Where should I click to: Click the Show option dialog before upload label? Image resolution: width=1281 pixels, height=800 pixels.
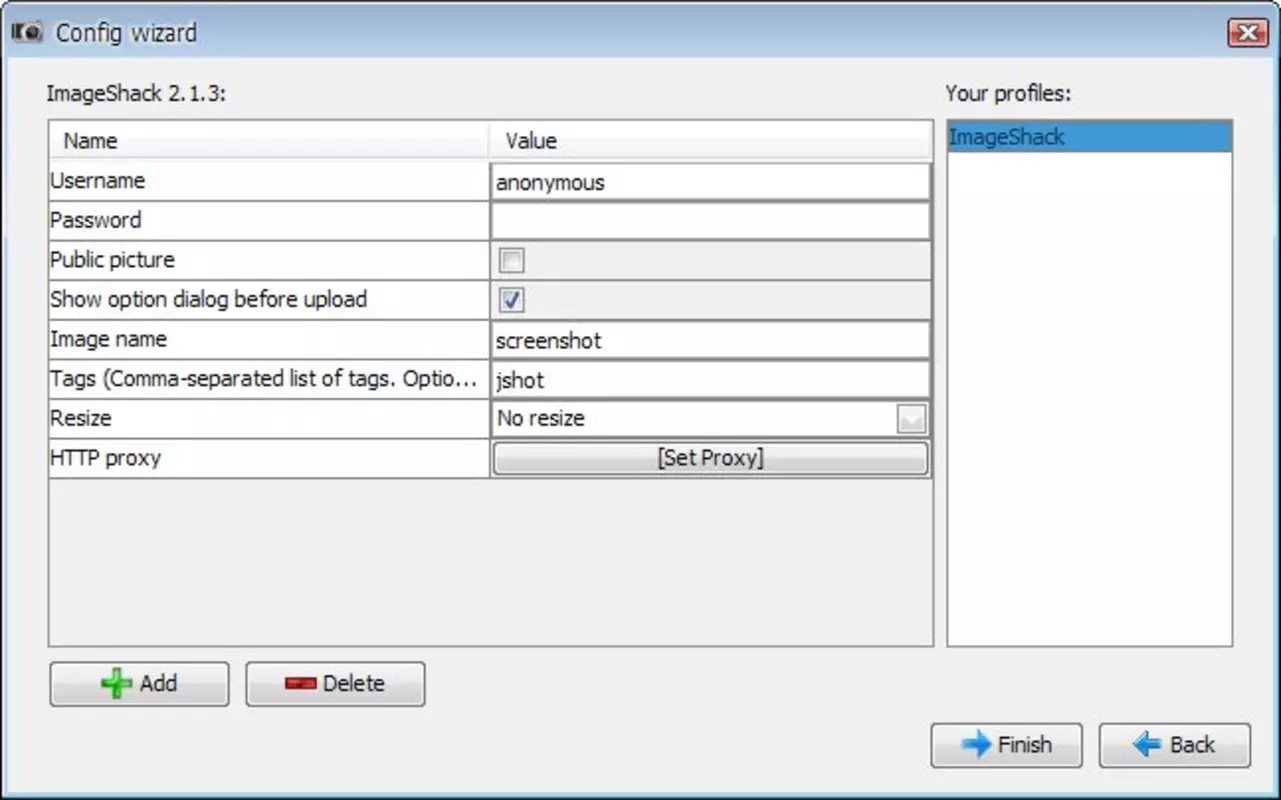pos(208,299)
